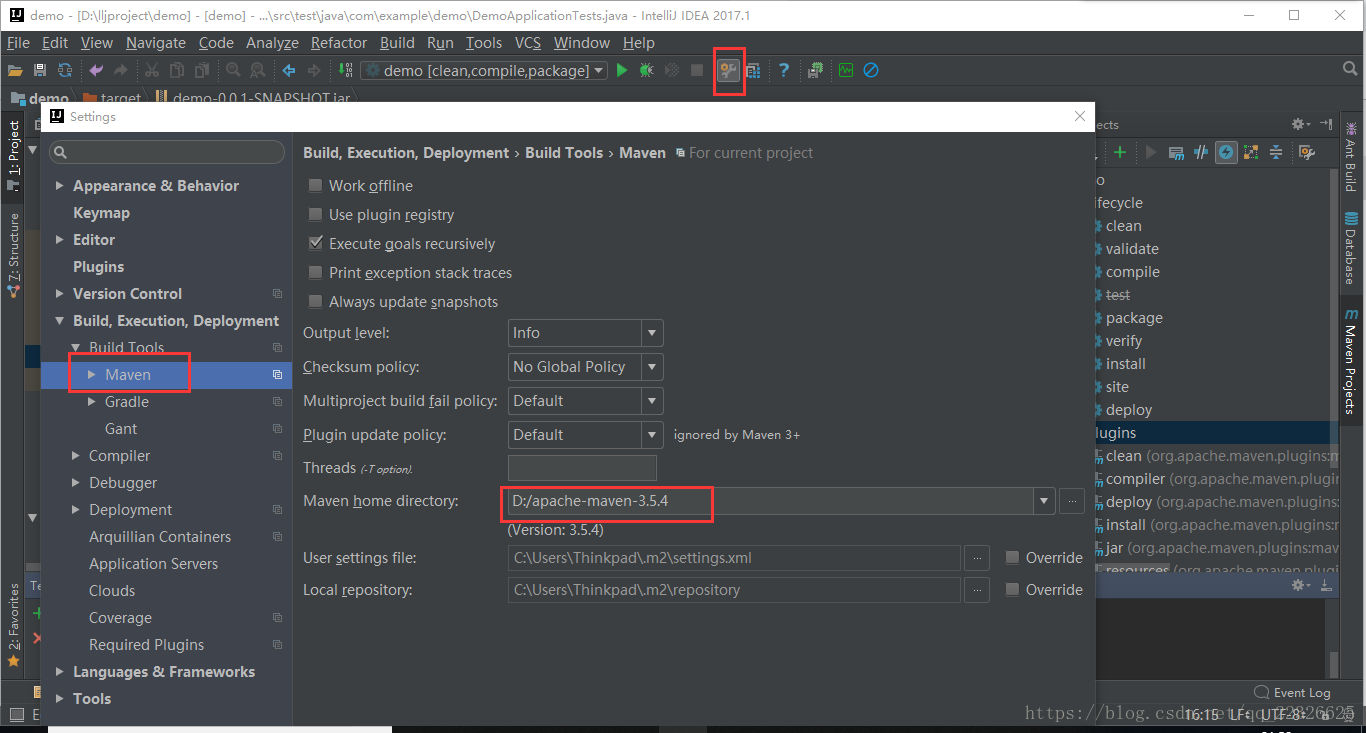The image size is (1366, 733).
Task: Click the Settings search field
Action: (x=166, y=152)
